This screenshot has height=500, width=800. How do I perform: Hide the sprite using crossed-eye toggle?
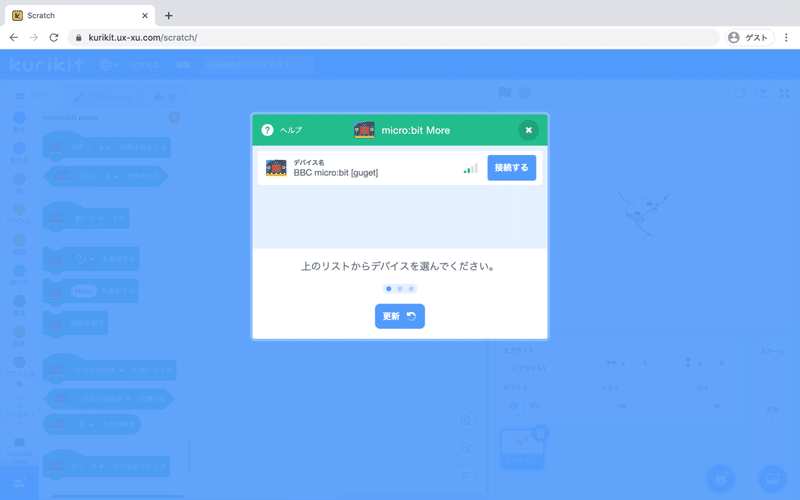coord(535,406)
